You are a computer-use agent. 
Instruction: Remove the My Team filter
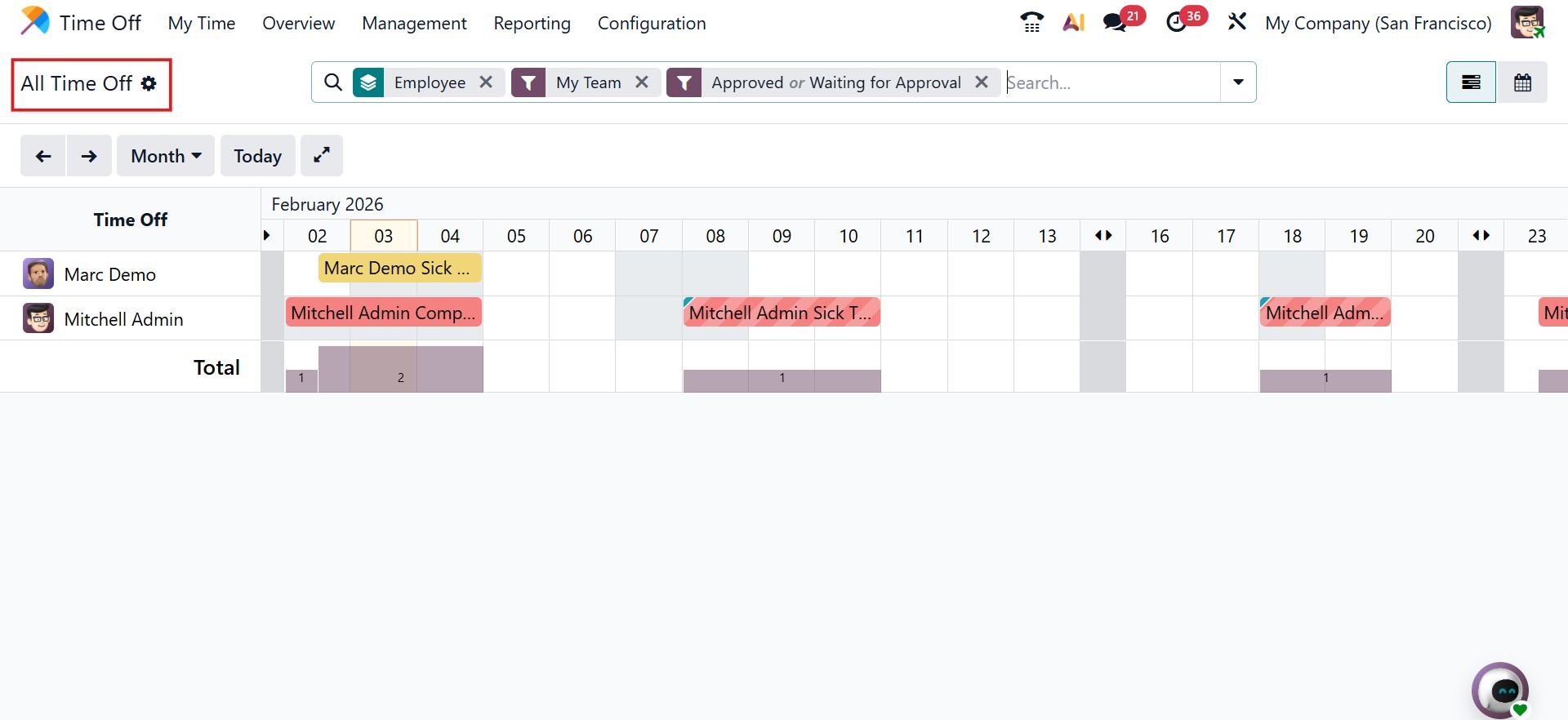click(642, 82)
